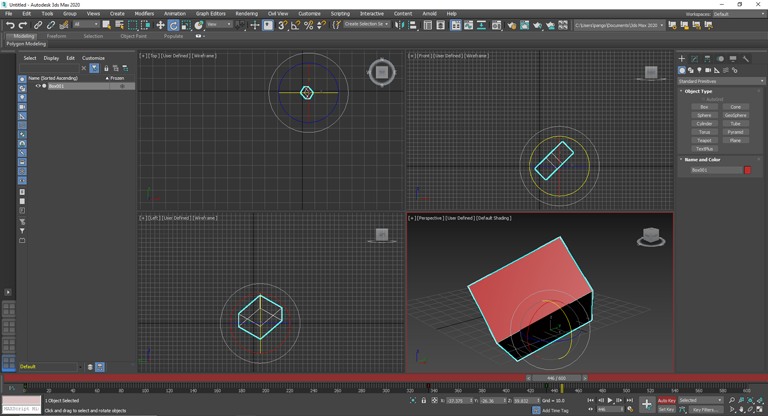The width and height of the screenshot is (768, 416).
Task: Open the Modifiers menu
Action: coord(144,14)
